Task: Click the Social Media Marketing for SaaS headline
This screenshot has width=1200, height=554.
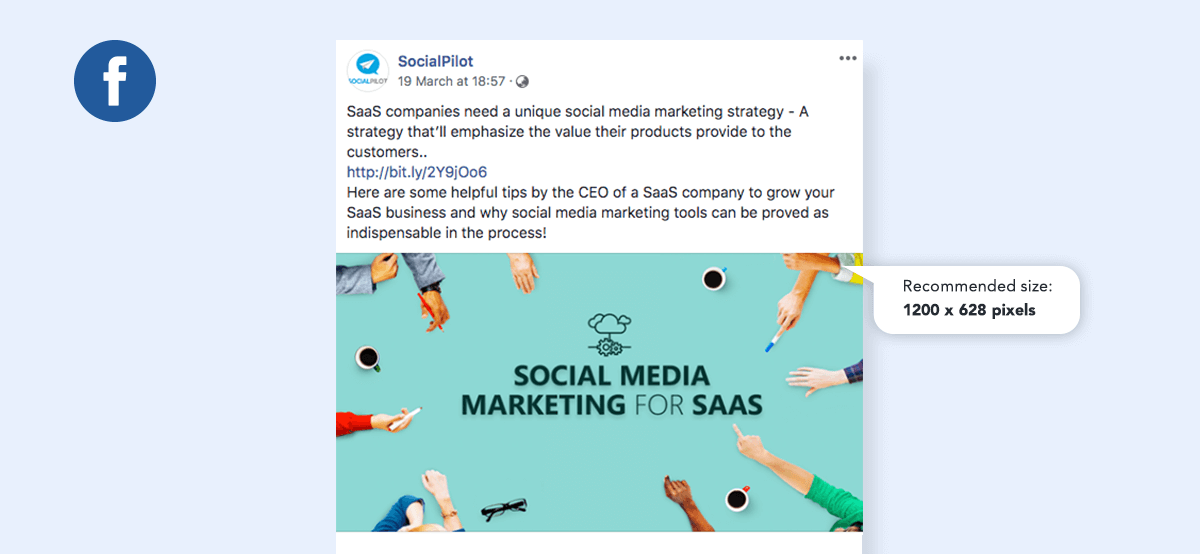Action: (x=611, y=391)
